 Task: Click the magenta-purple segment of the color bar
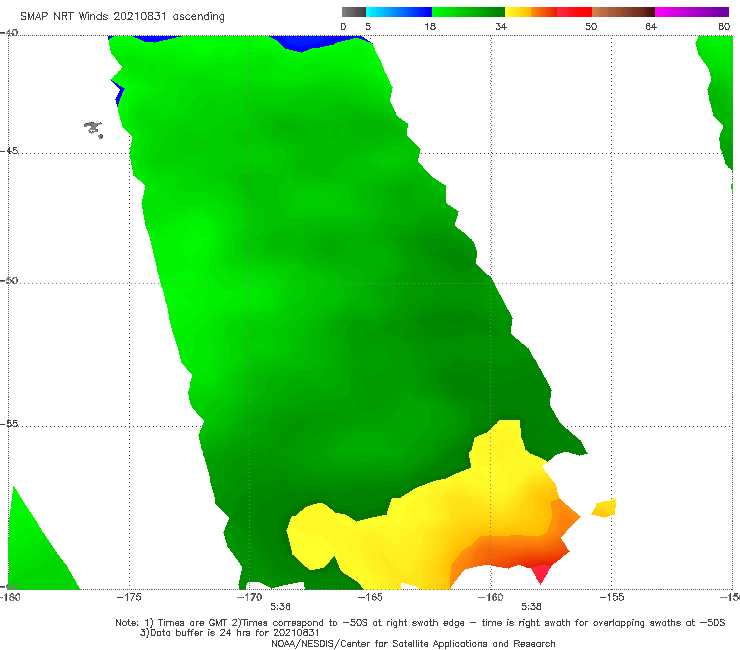691,12
